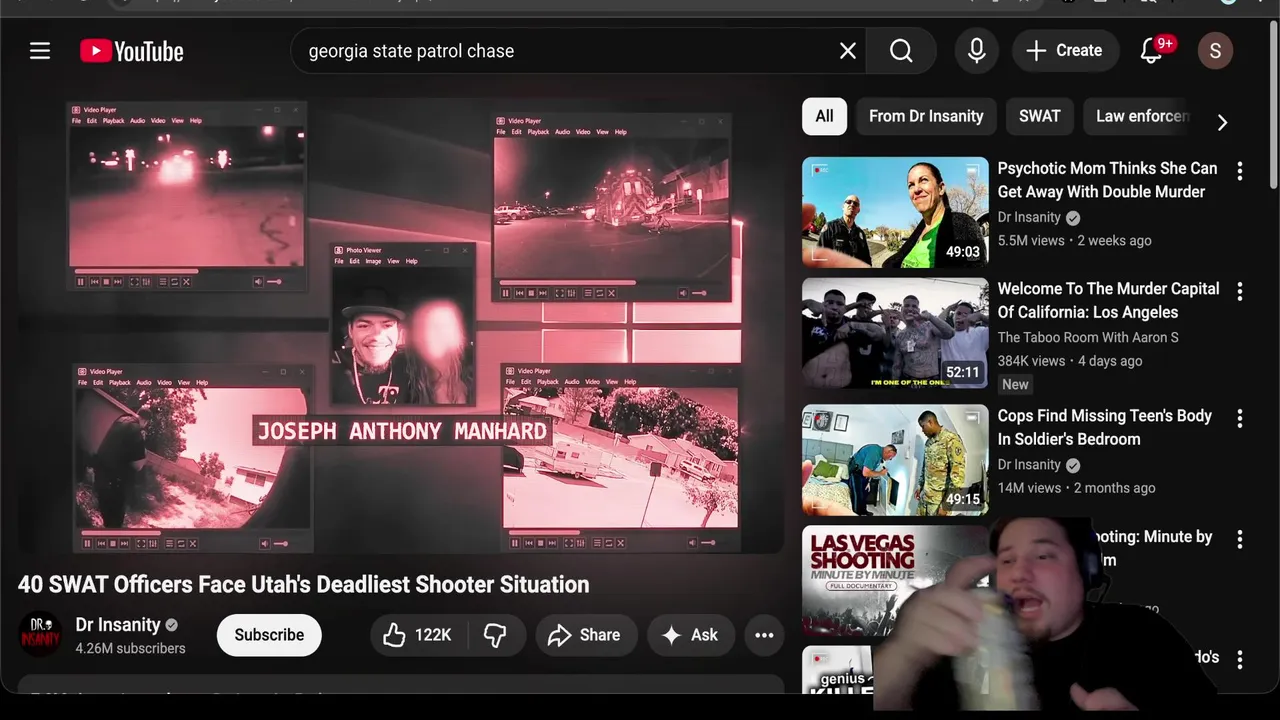Clear the search box text
This screenshot has height=720, width=1280.
click(848, 51)
